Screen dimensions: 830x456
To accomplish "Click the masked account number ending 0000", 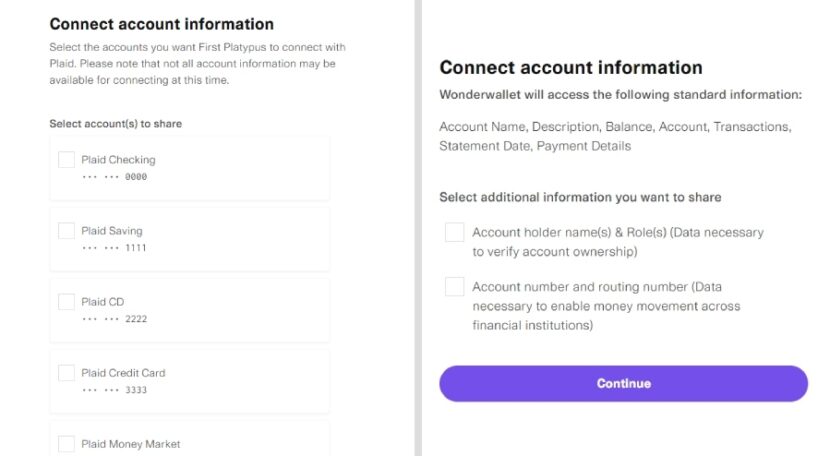I will tap(114, 177).
